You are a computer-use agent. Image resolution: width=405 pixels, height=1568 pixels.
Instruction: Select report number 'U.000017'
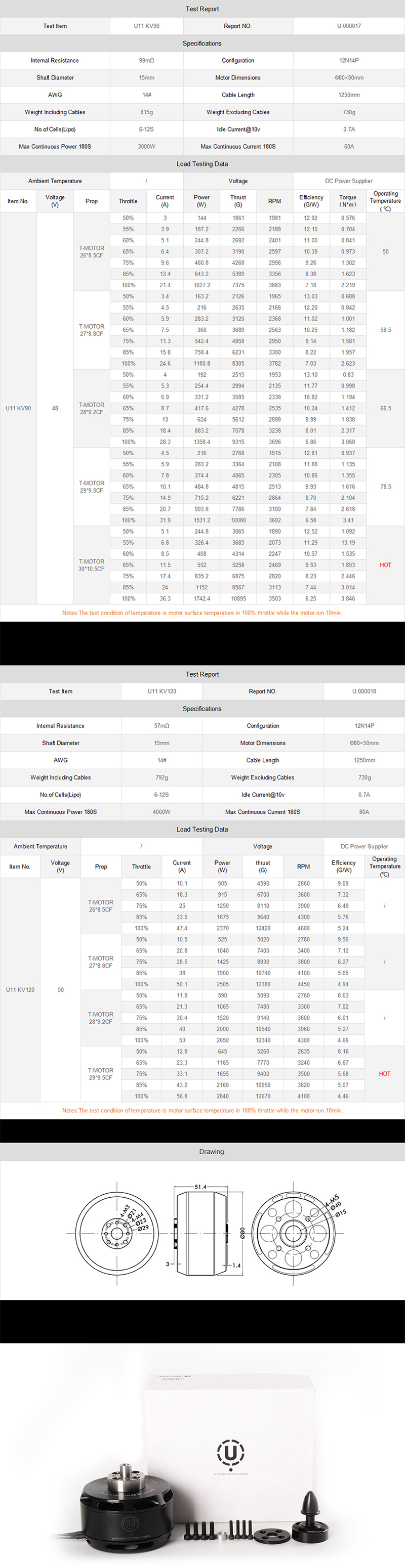(349, 26)
